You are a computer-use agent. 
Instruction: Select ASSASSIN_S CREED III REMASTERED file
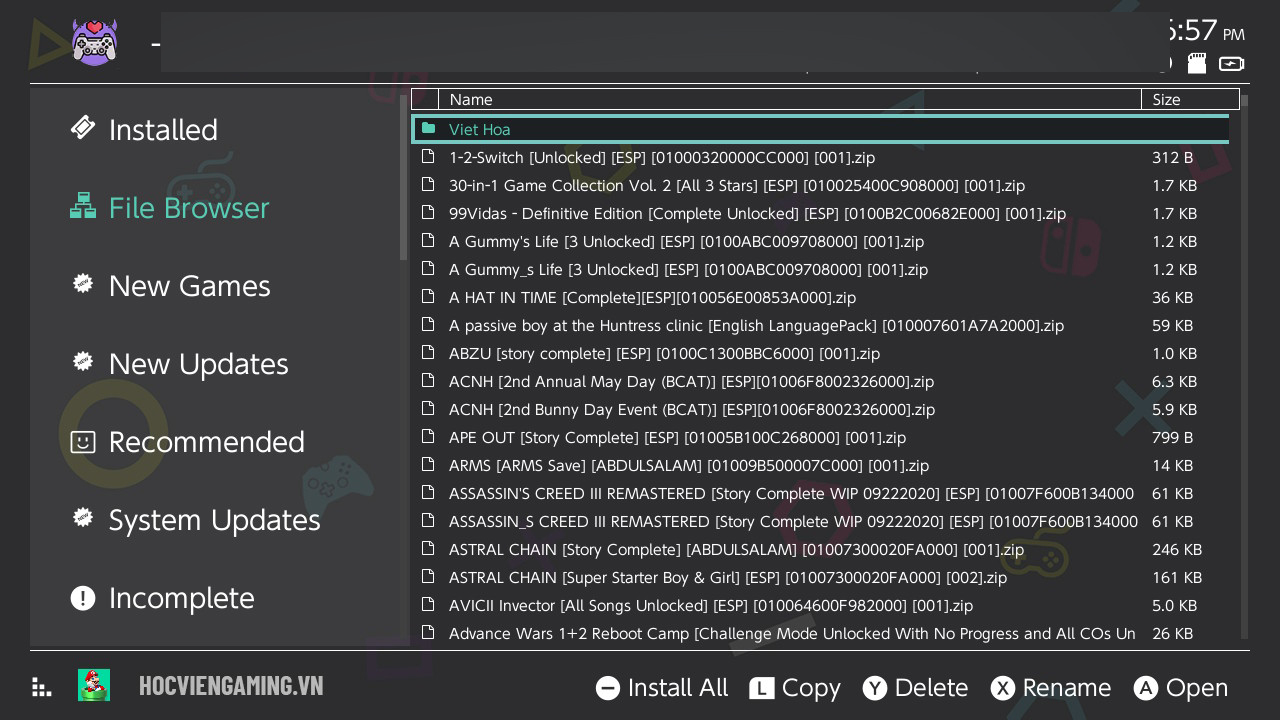820,521
